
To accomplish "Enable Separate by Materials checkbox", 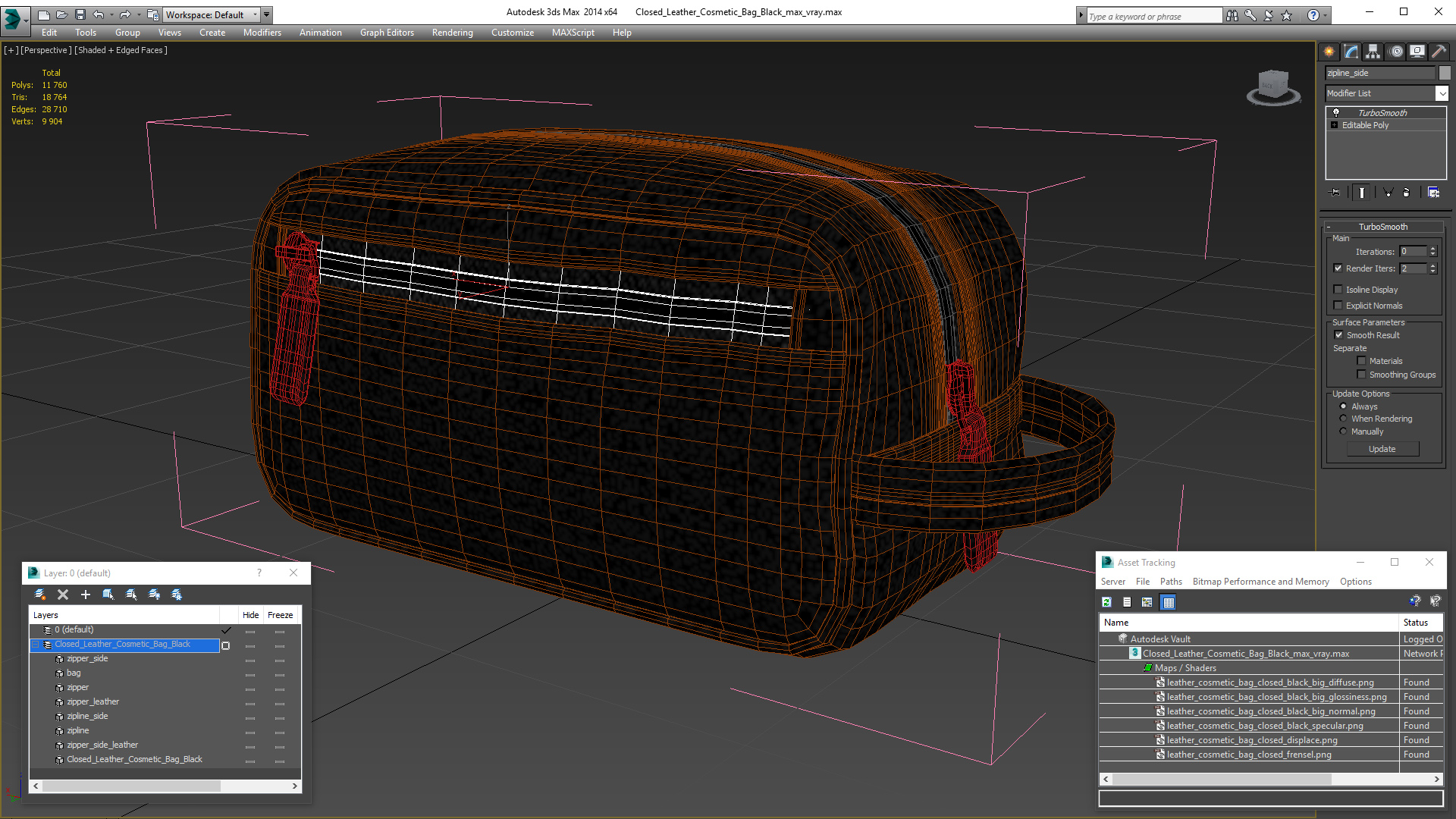I will click(1361, 360).
